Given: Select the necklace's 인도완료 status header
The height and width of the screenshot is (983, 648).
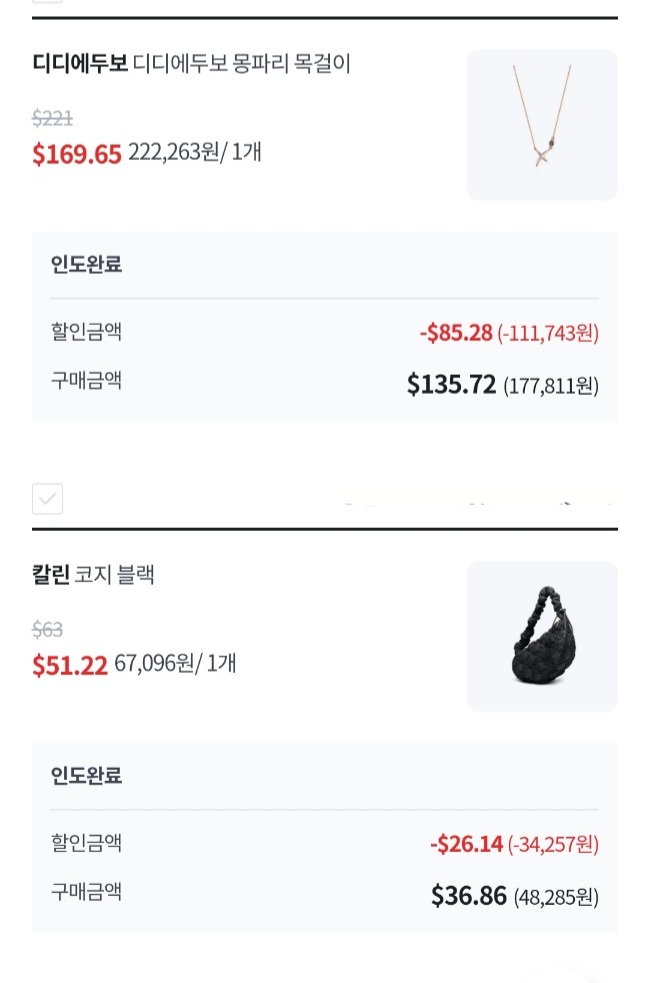Looking at the screenshot, I should (x=86, y=266).
